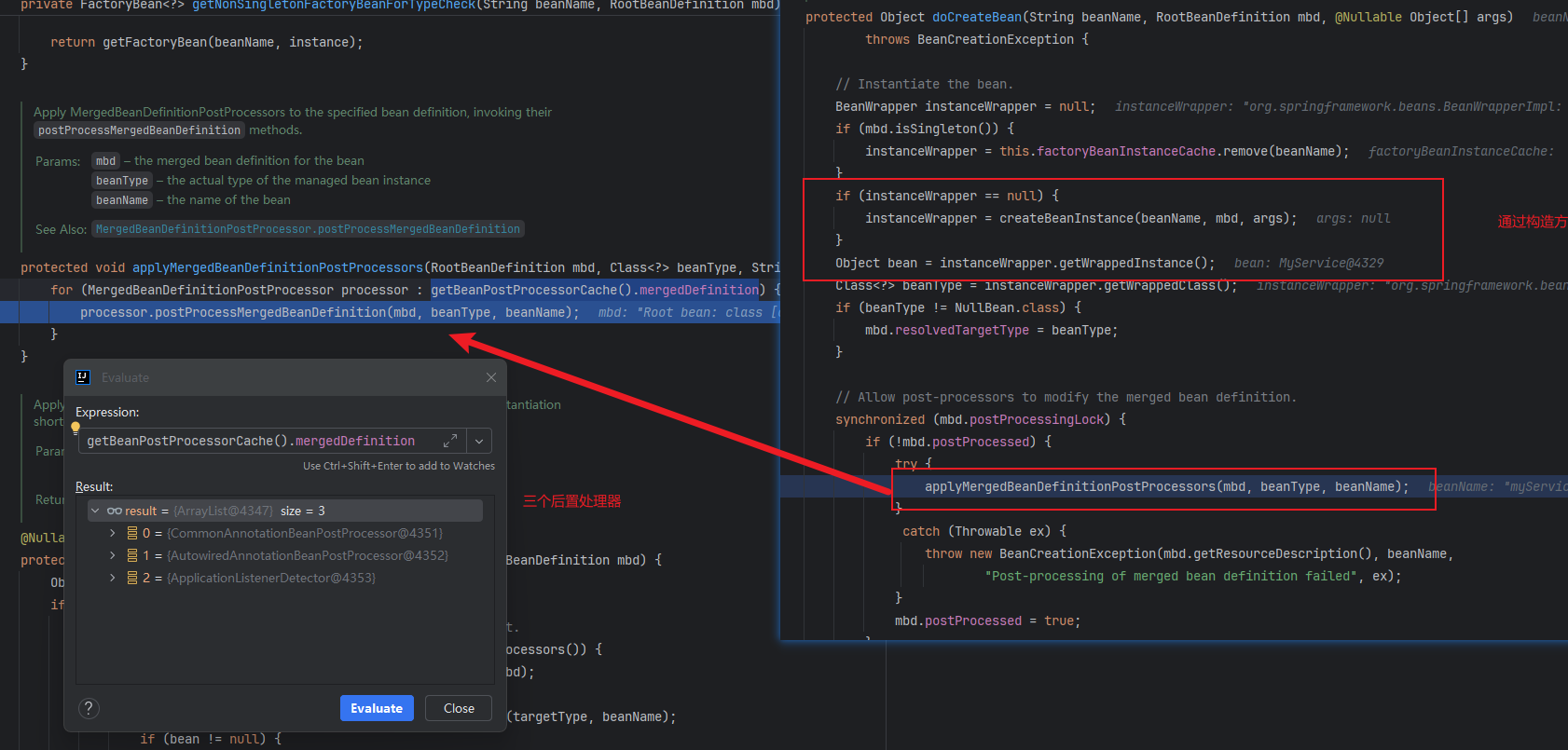Click the Evaluate button
This screenshot has width=1568, height=750.
pos(377,708)
